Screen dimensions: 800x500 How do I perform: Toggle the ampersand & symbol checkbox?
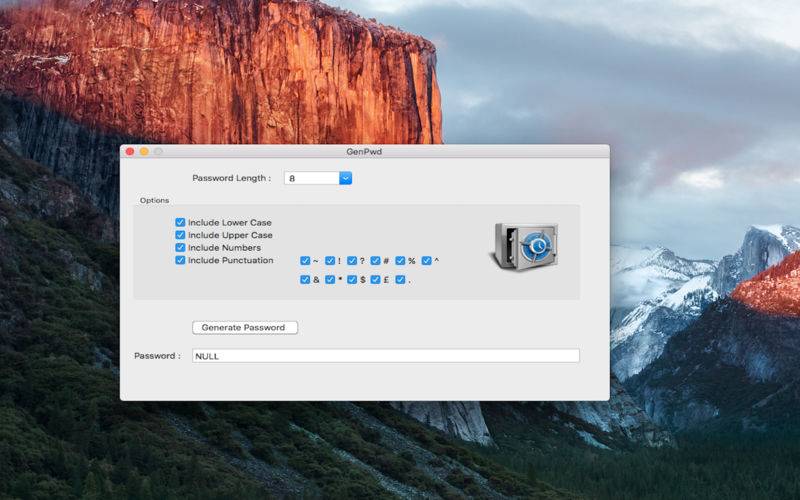pos(305,280)
